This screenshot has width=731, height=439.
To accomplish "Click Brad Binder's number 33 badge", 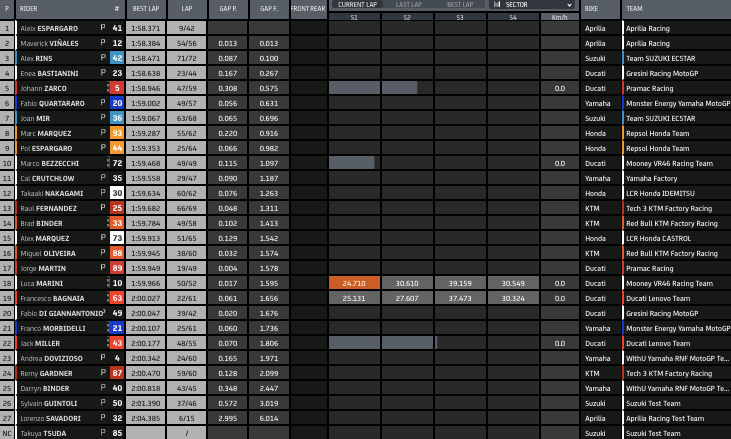I will pos(117,223).
